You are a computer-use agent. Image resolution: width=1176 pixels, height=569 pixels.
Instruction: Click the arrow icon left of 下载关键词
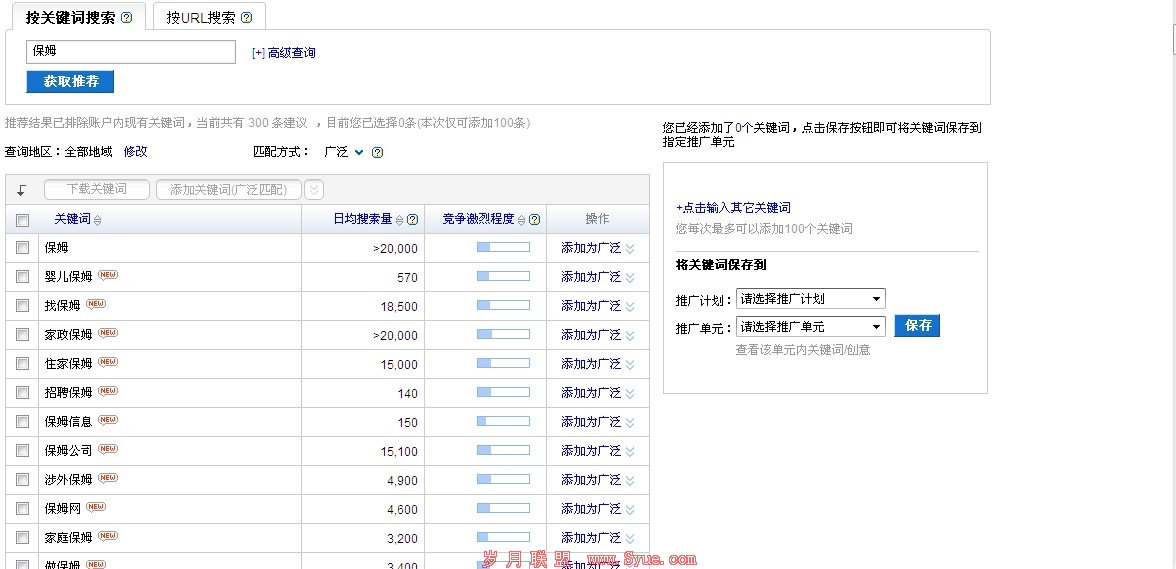point(22,190)
